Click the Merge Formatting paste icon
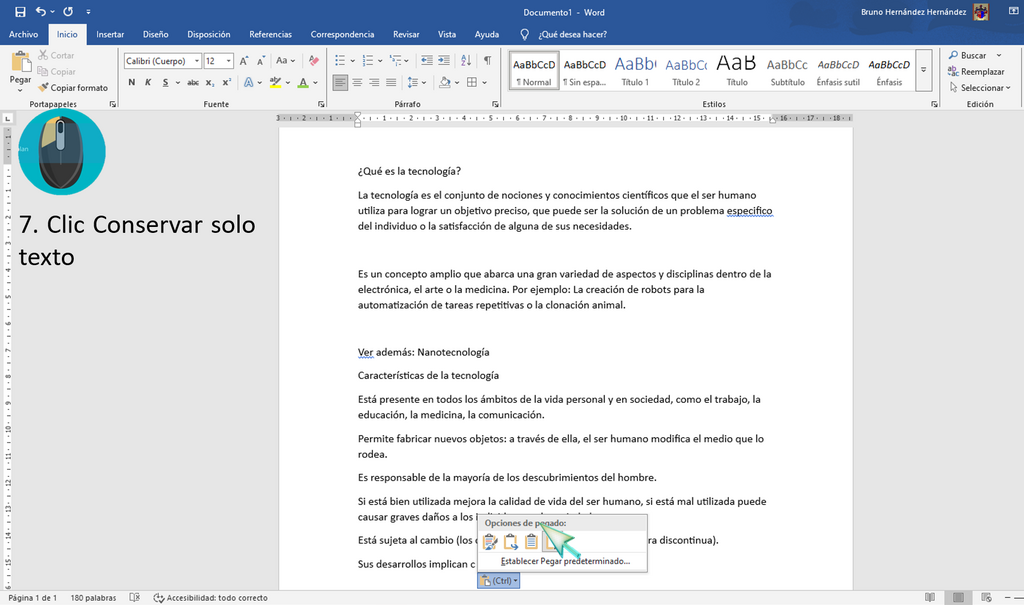Screen dimensions: 1024x605 click(511, 542)
